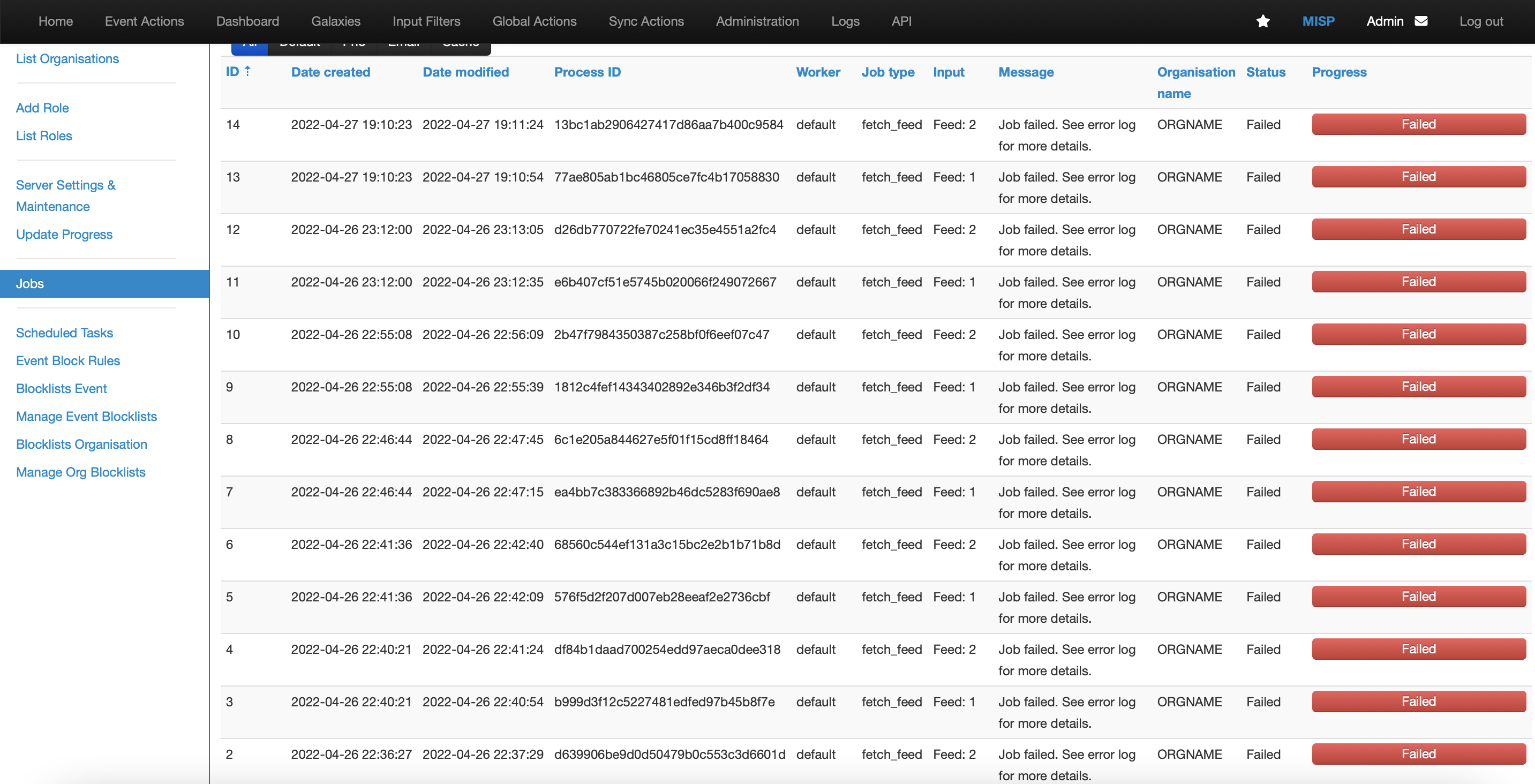Open Manage Event Blocklists
Viewport: 1535px width, 784px height.
click(x=86, y=417)
